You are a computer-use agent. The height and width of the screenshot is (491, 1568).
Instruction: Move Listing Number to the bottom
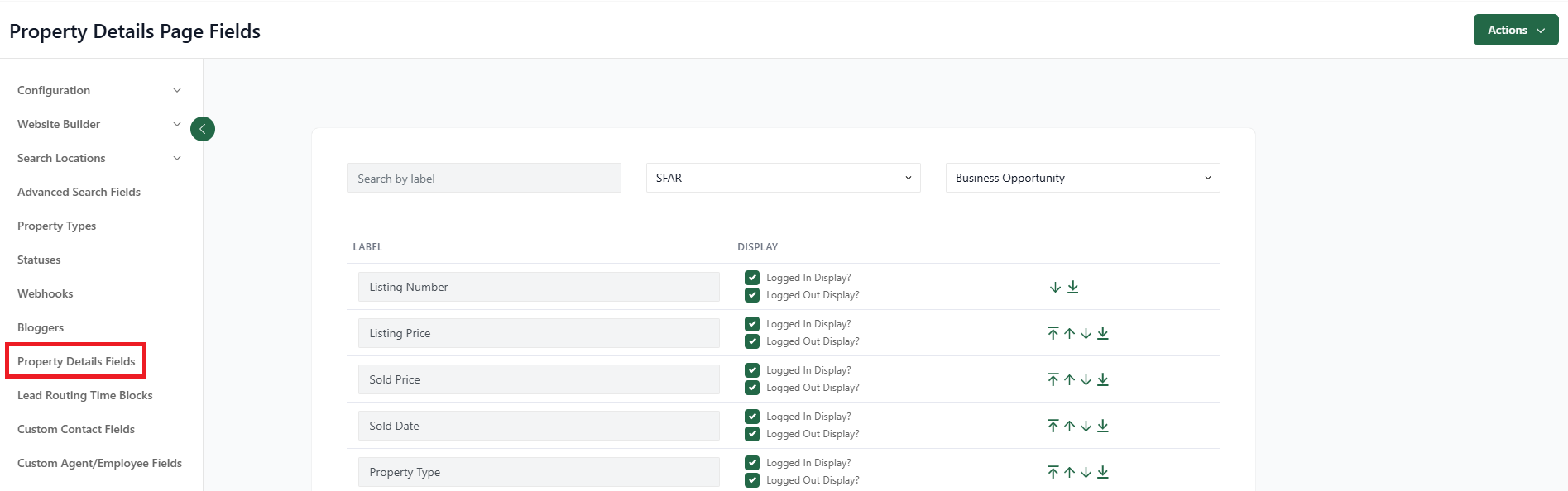1073,287
